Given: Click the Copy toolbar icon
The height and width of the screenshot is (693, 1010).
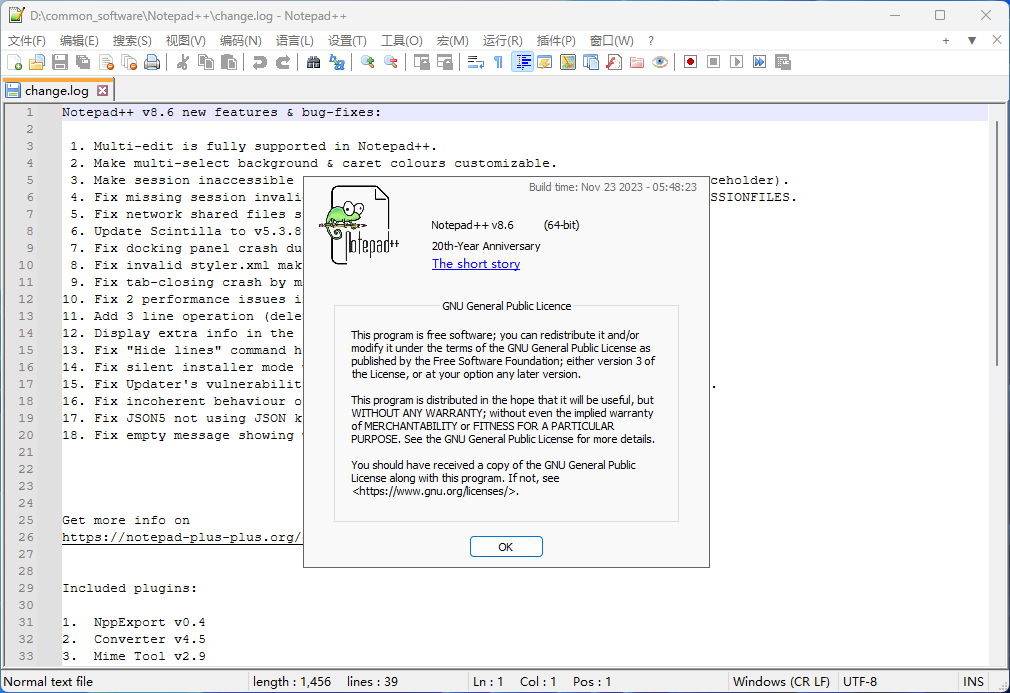Looking at the screenshot, I should click(x=206, y=62).
